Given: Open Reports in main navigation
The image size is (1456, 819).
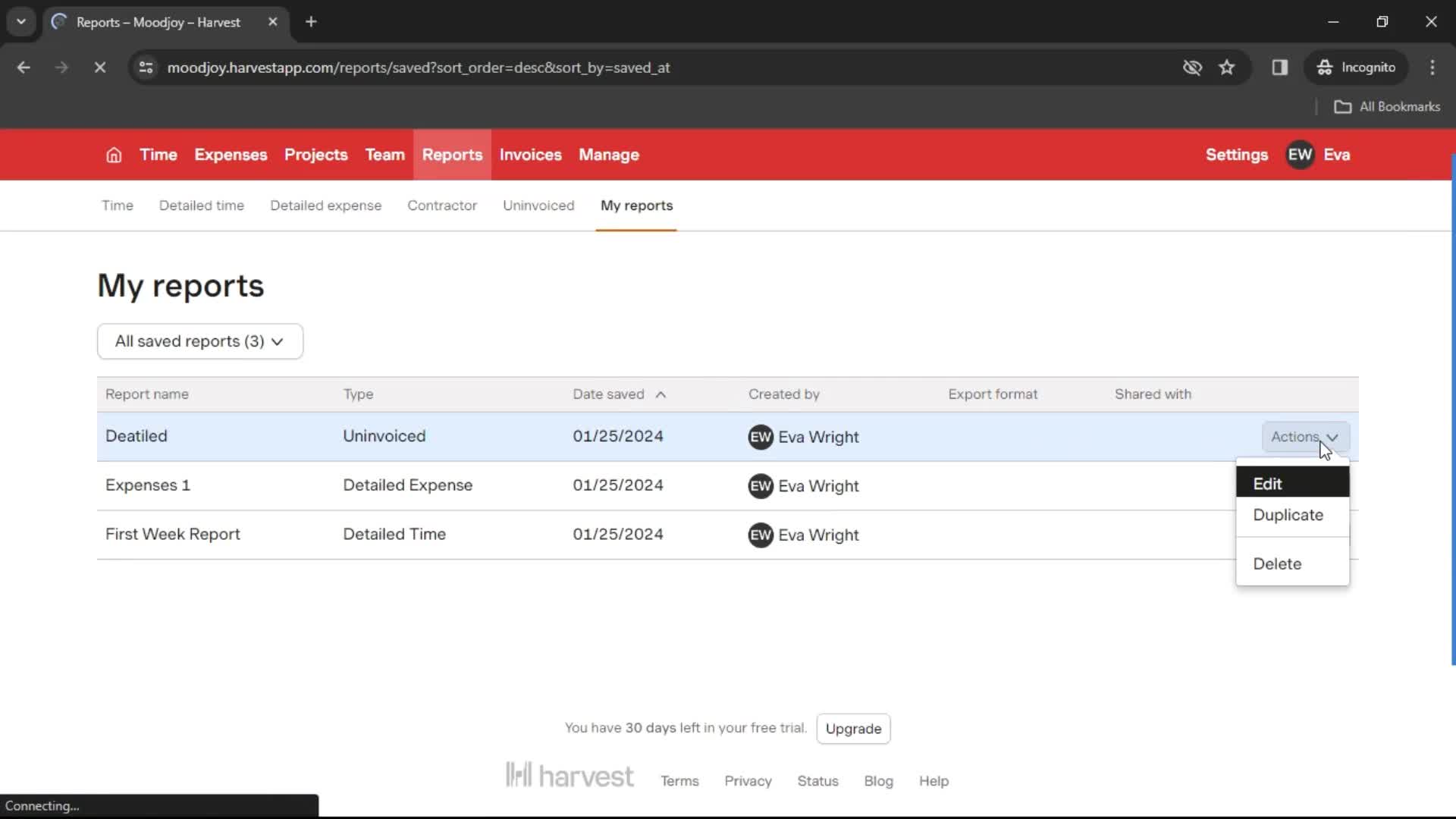Looking at the screenshot, I should pyautogui.click(x=452, y=155).
